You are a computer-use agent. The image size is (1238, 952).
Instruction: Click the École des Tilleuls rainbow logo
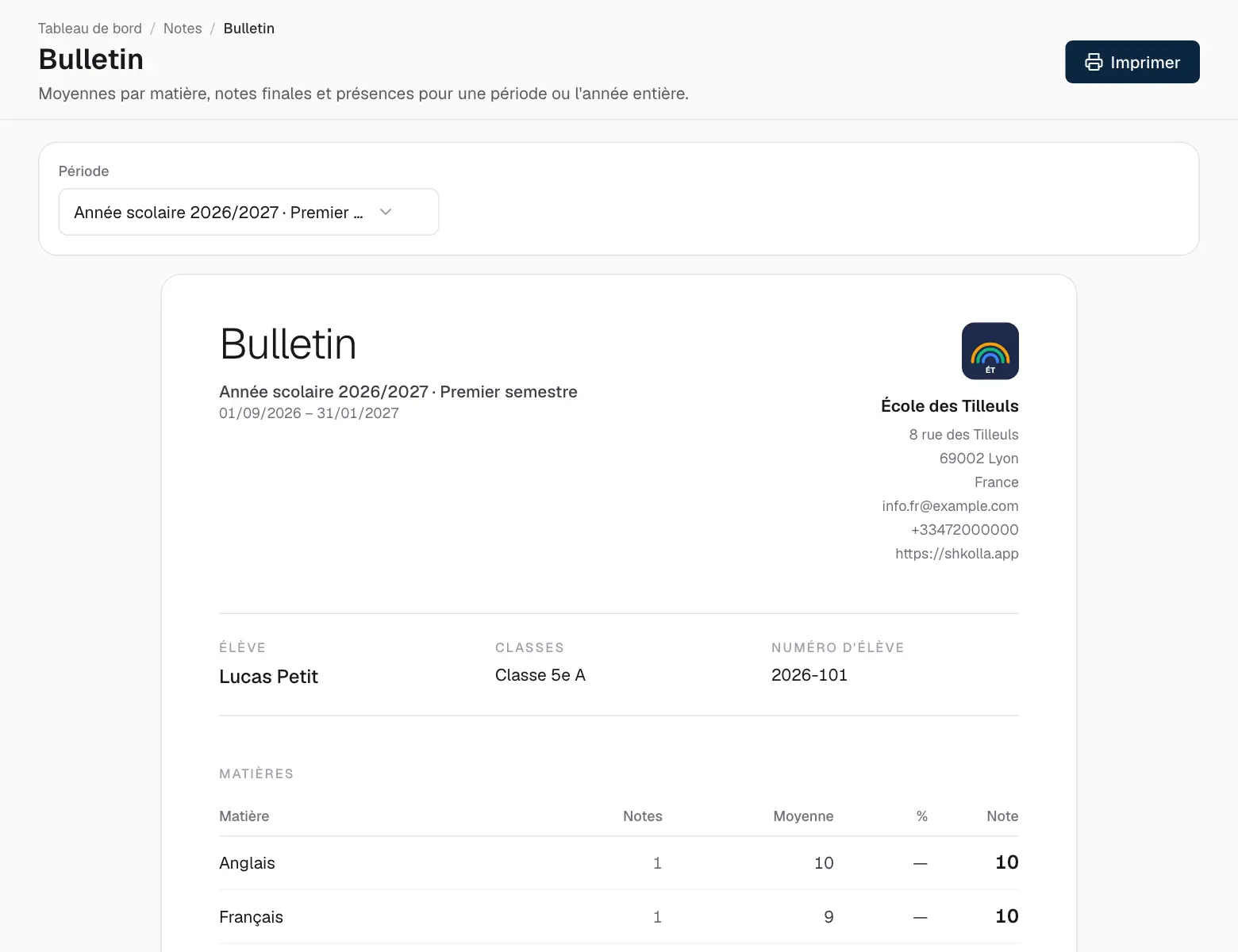pyautogui.click(x=990, y=351)
